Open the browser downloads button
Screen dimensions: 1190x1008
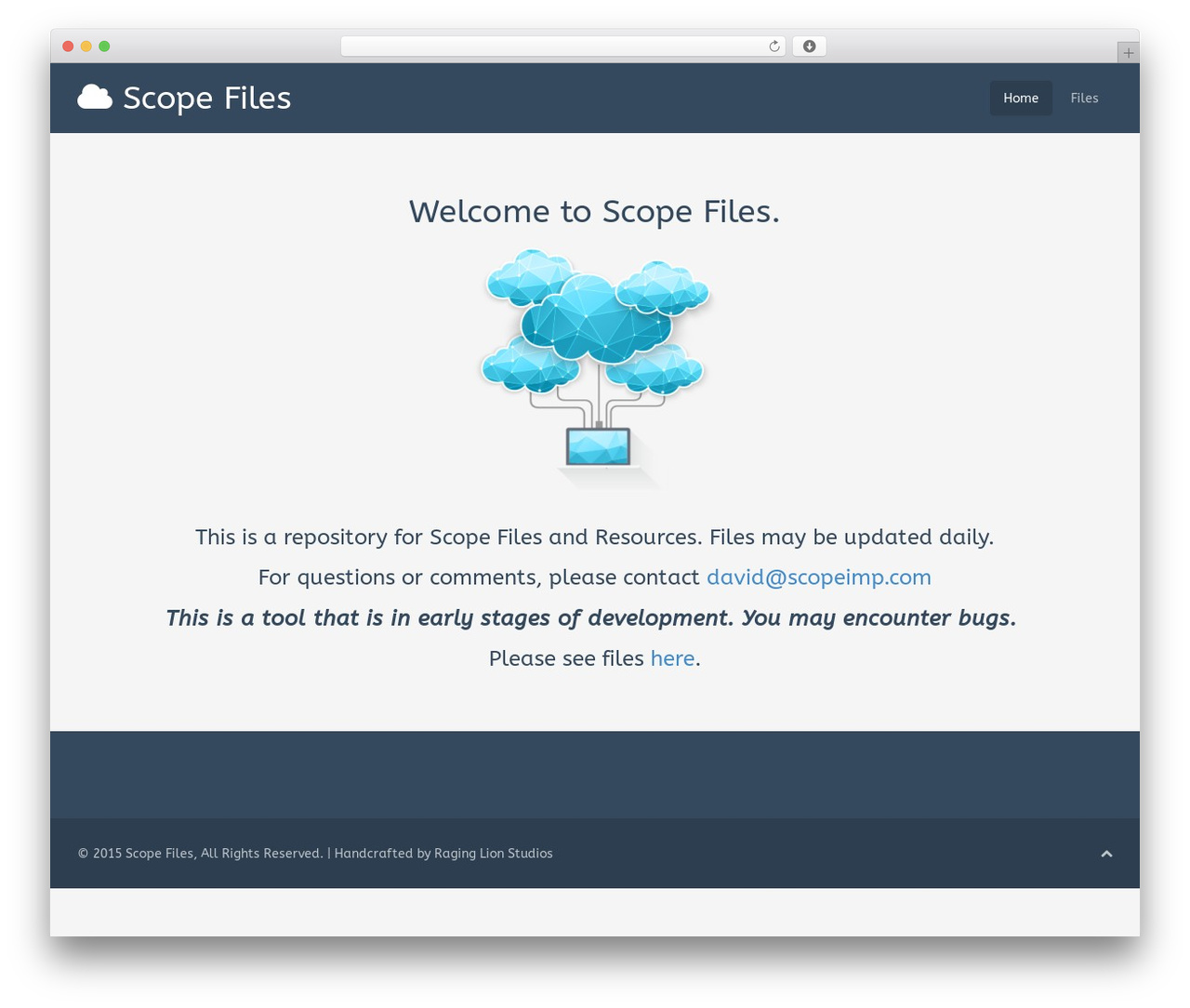[809, 46]
